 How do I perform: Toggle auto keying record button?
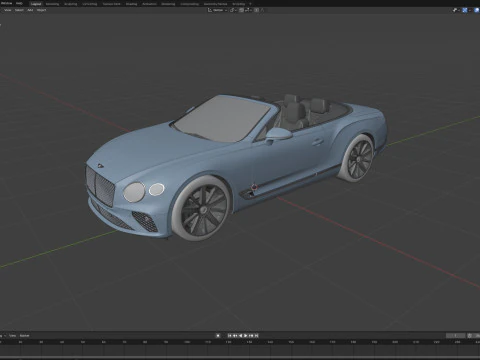coord(218,336)
